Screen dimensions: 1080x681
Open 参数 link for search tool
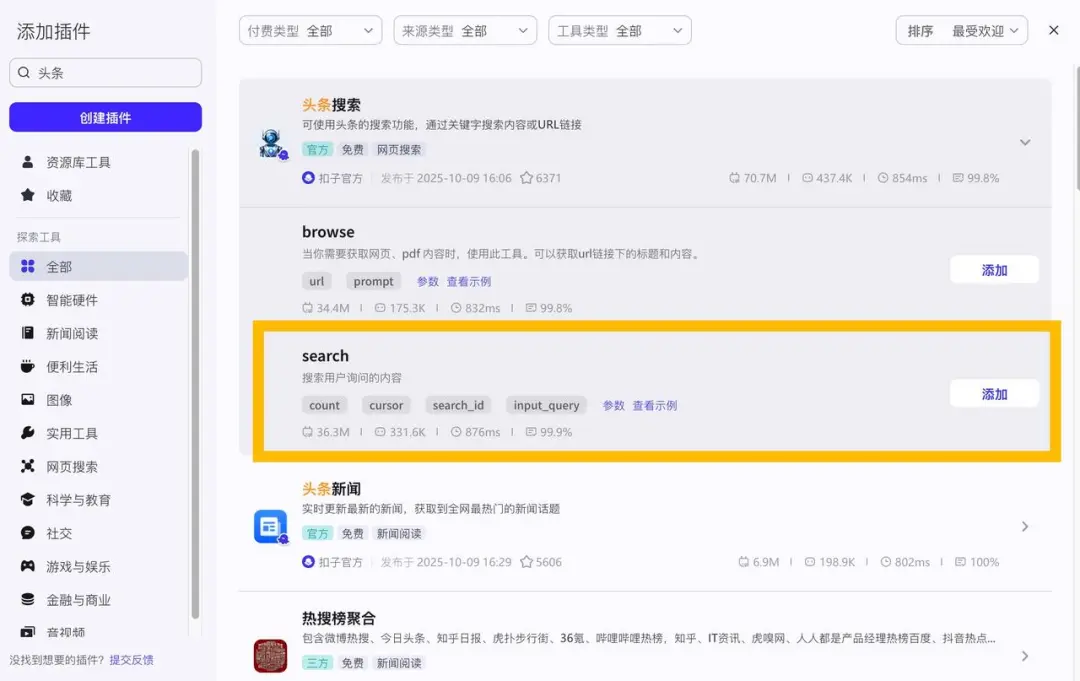point(614,405)
